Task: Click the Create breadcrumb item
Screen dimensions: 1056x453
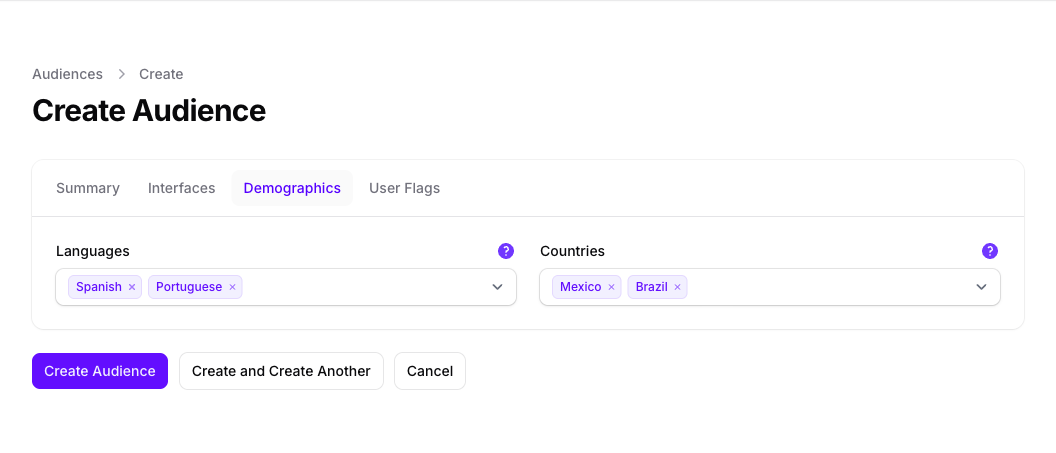Action: [161, 74]
